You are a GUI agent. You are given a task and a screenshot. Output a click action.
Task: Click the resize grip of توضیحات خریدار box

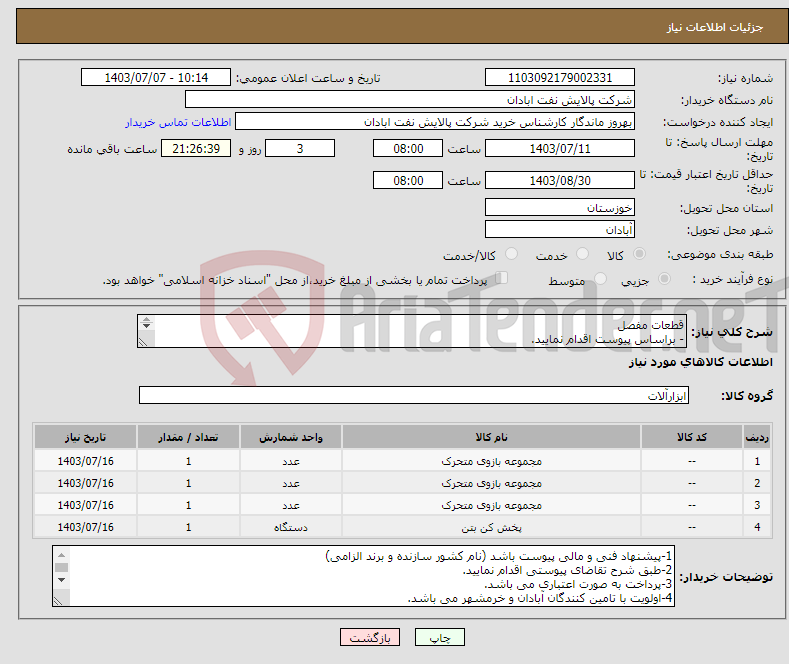tap(58, 601)
